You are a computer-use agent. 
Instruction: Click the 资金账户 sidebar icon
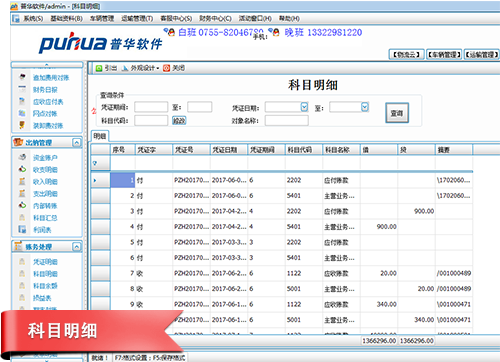click(x=22, y=157)
